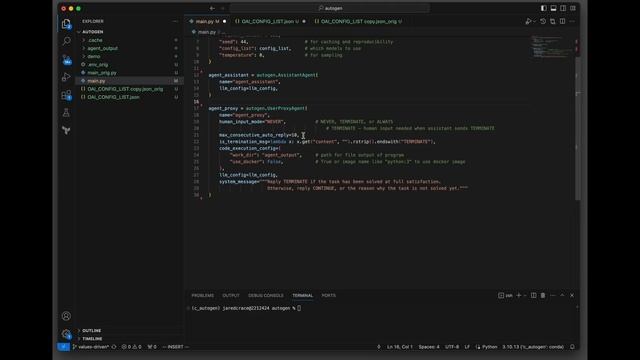Open the Explorer view in the activity bar
The width and height of the screenshot is (640, 360).
(x=66, y=24)
